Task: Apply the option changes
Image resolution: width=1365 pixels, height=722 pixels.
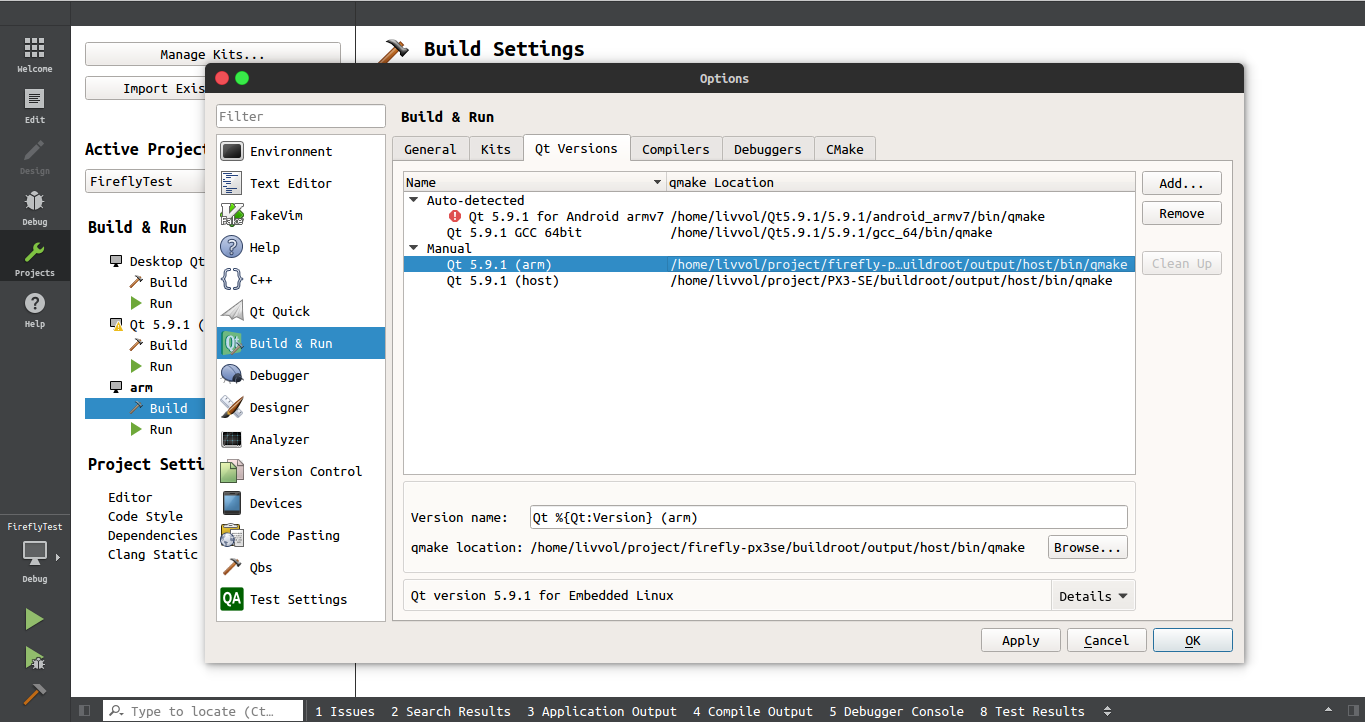Action: coord(1021,640)
